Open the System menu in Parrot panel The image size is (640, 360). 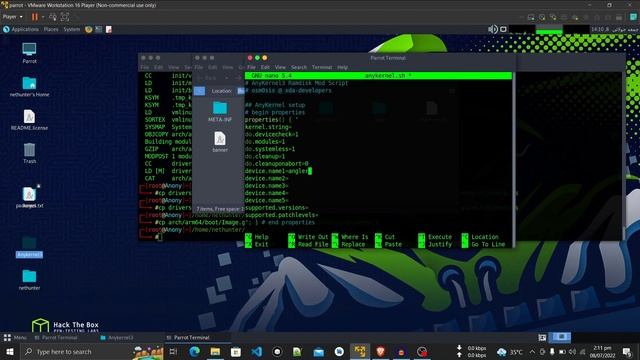coord(72,29)
